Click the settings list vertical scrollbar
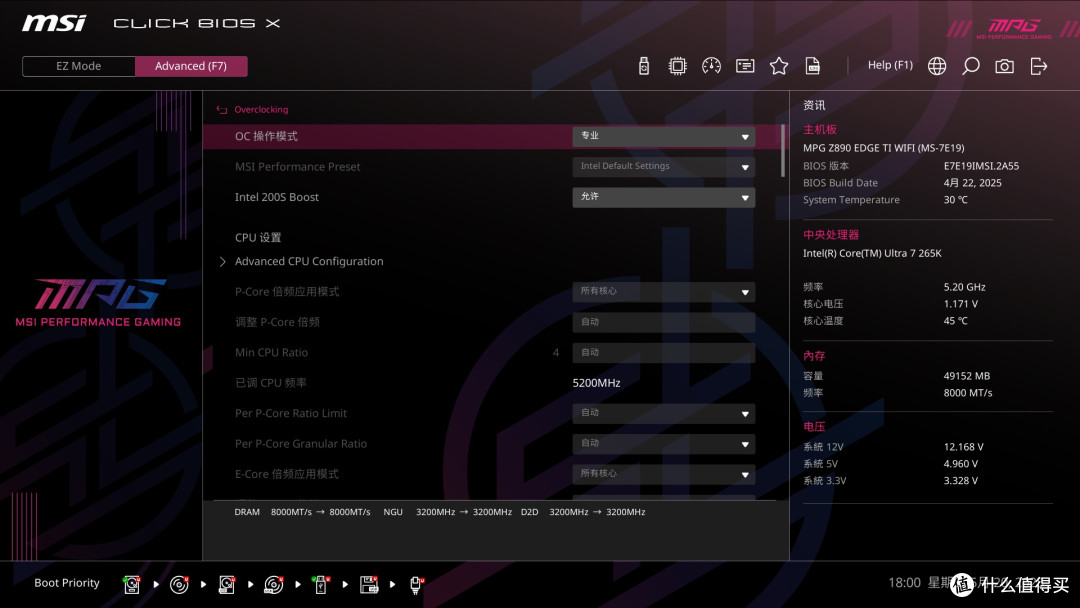Viewport: 1080px width, 608px height. [x=782, y=151]
